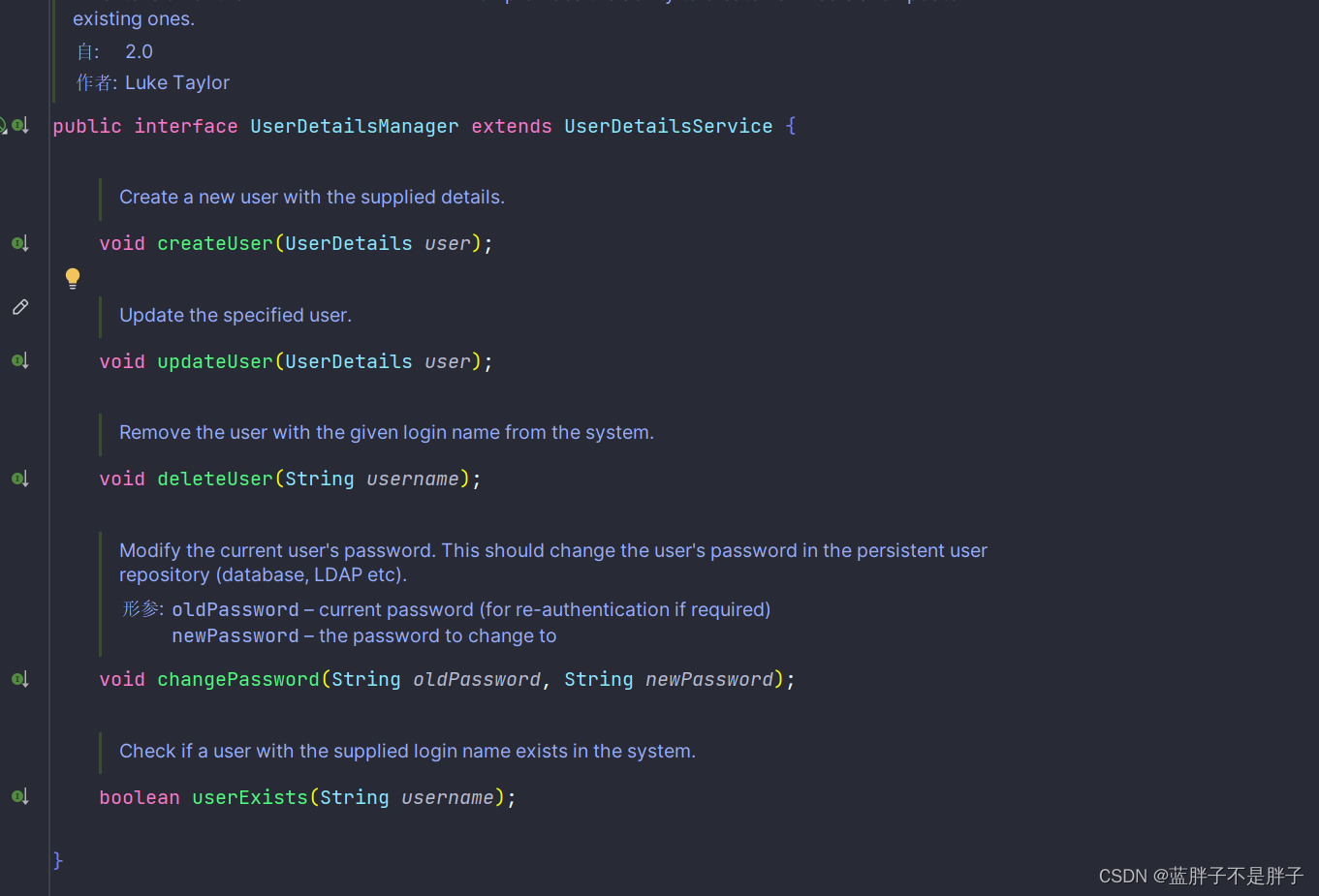Screen dimensions: 1319x896
Task: Click the 'extends' keyword
Action: [512, 126]
